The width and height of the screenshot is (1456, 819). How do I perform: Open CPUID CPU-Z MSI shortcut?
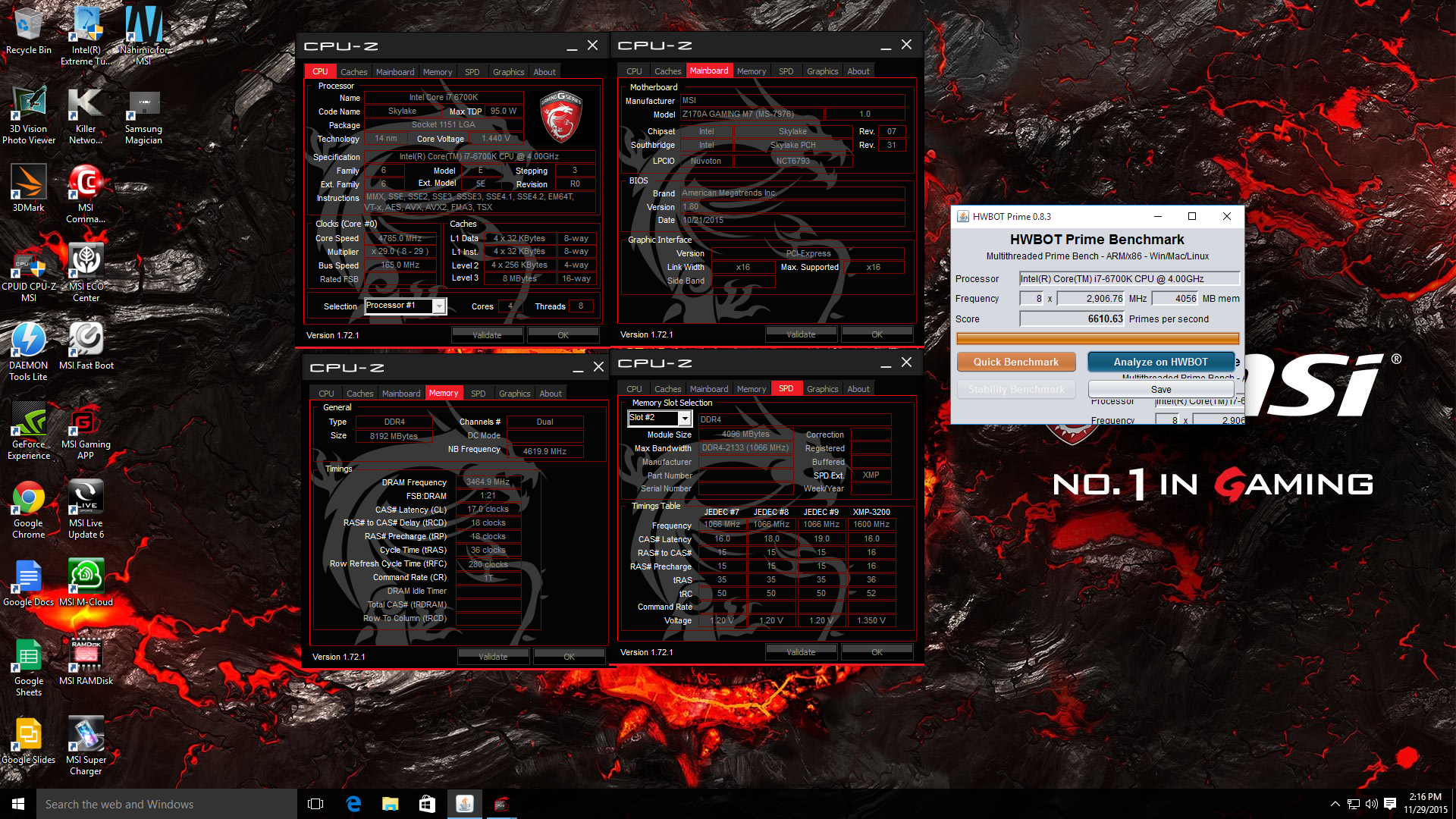(x=29, y=271)
